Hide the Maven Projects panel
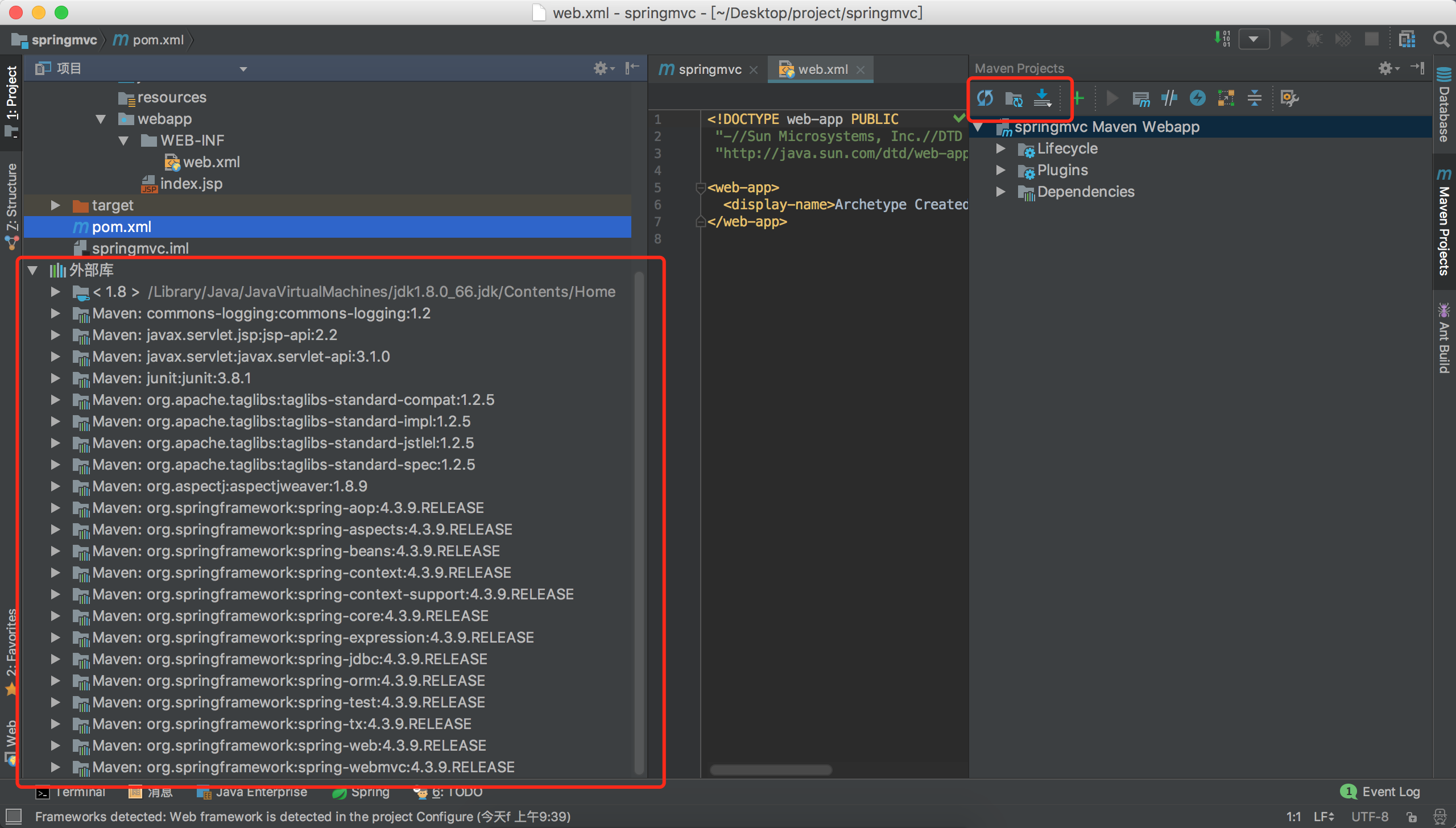1456x828 pixels. (1417, 68)
